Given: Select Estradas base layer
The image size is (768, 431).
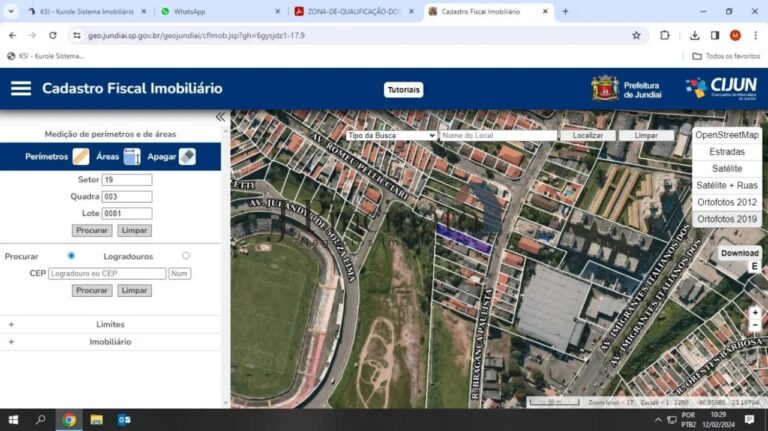Looking at the screenshot, I should 727,152.
